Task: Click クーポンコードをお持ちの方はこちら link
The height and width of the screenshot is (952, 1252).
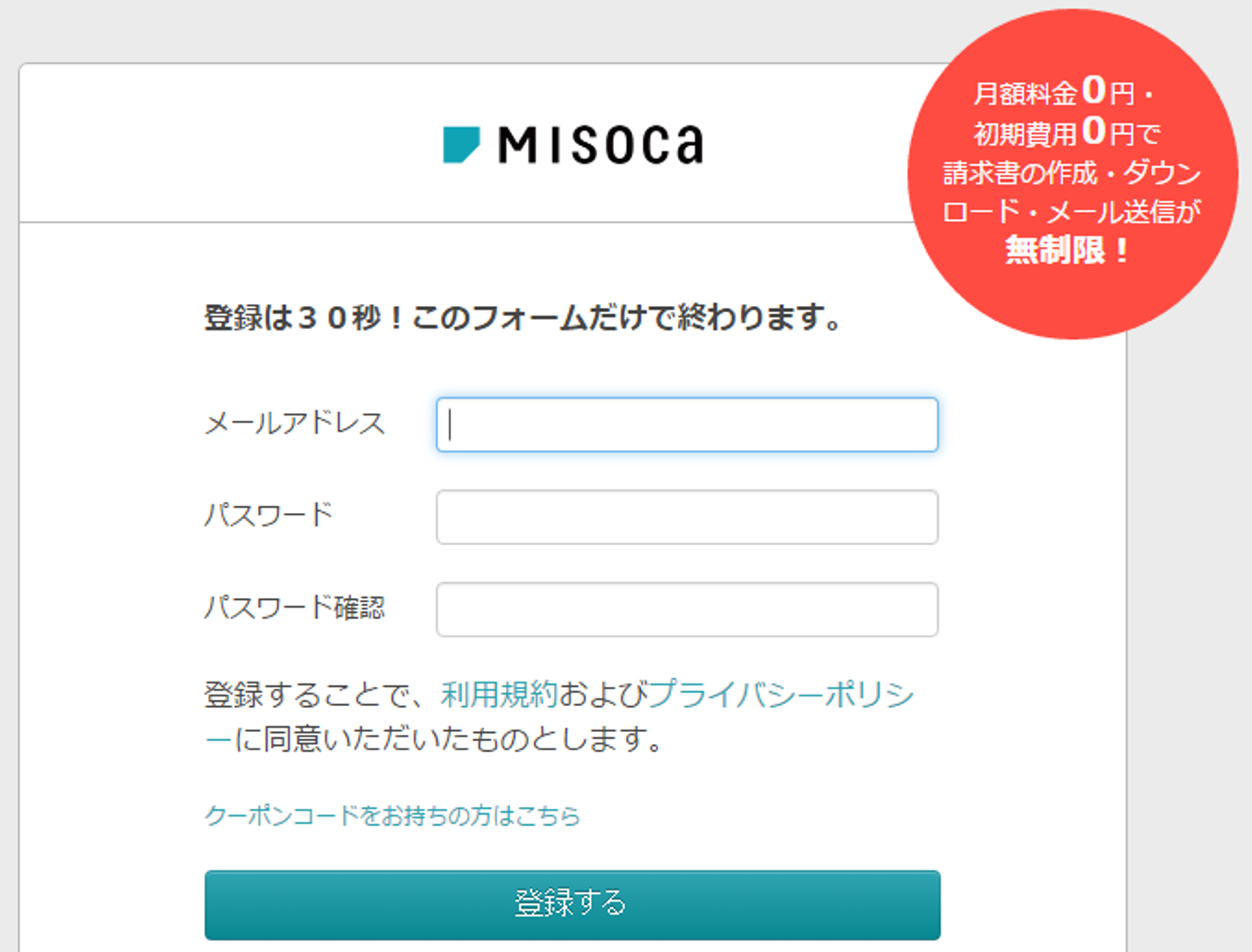Action: (392, 816)
